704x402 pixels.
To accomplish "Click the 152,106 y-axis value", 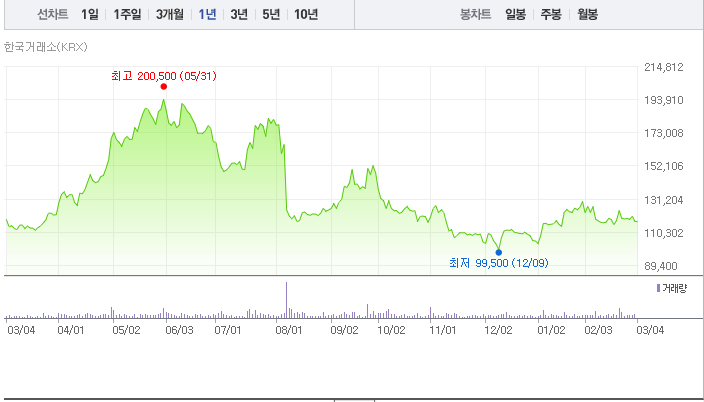I will pos(664,166).
